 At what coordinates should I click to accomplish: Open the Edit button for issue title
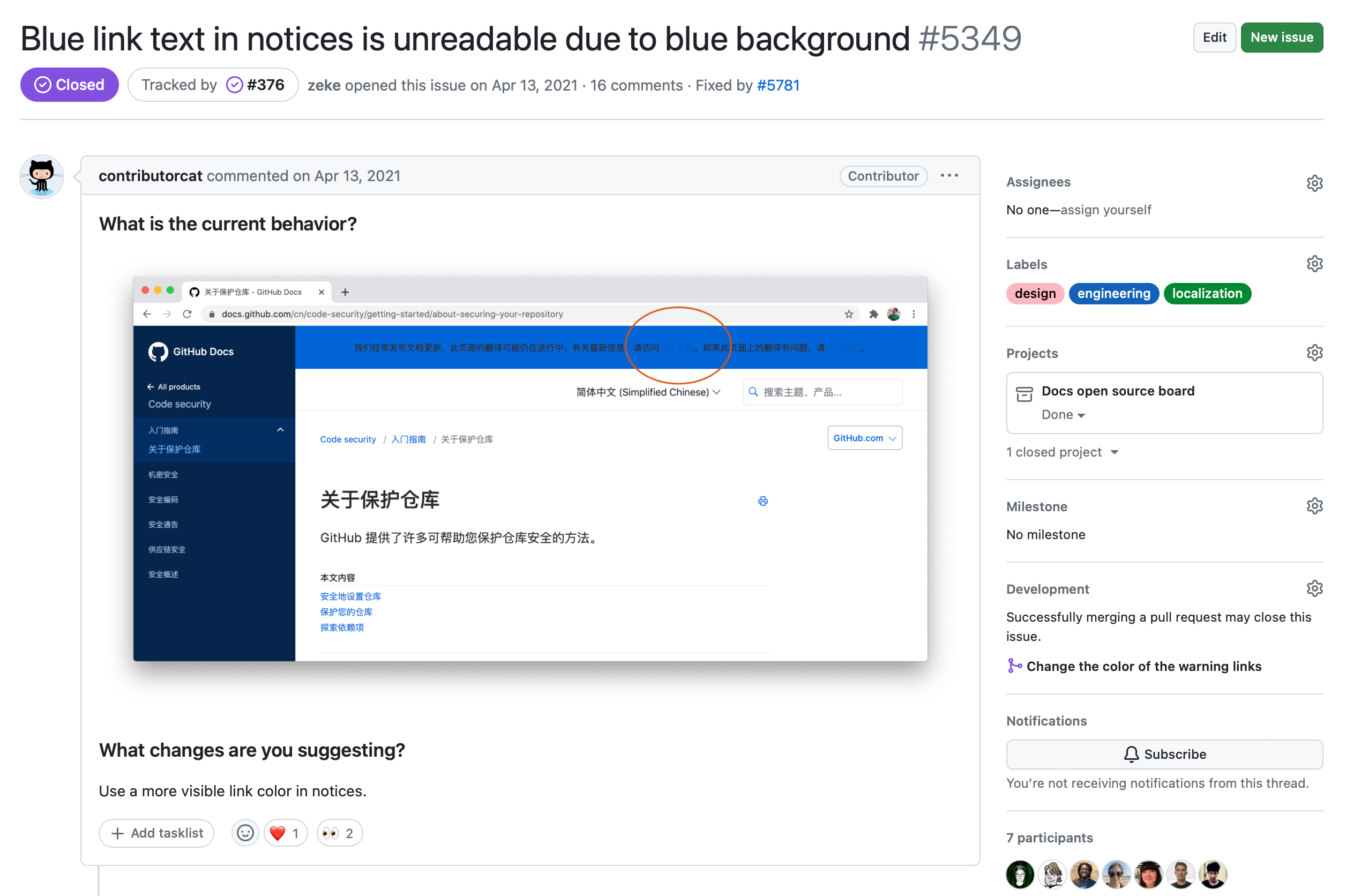click(1214, 37)
